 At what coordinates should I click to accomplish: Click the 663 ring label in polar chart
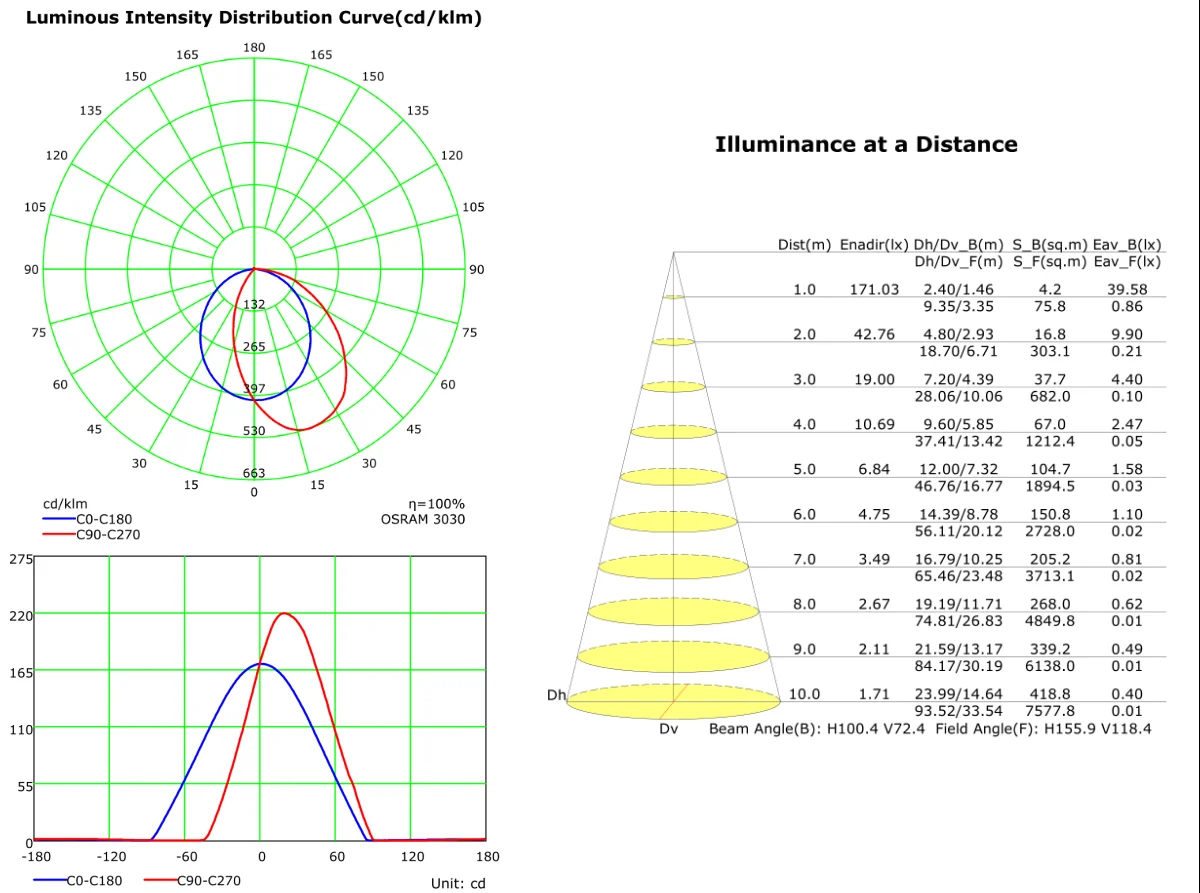[x=254, y=473]
